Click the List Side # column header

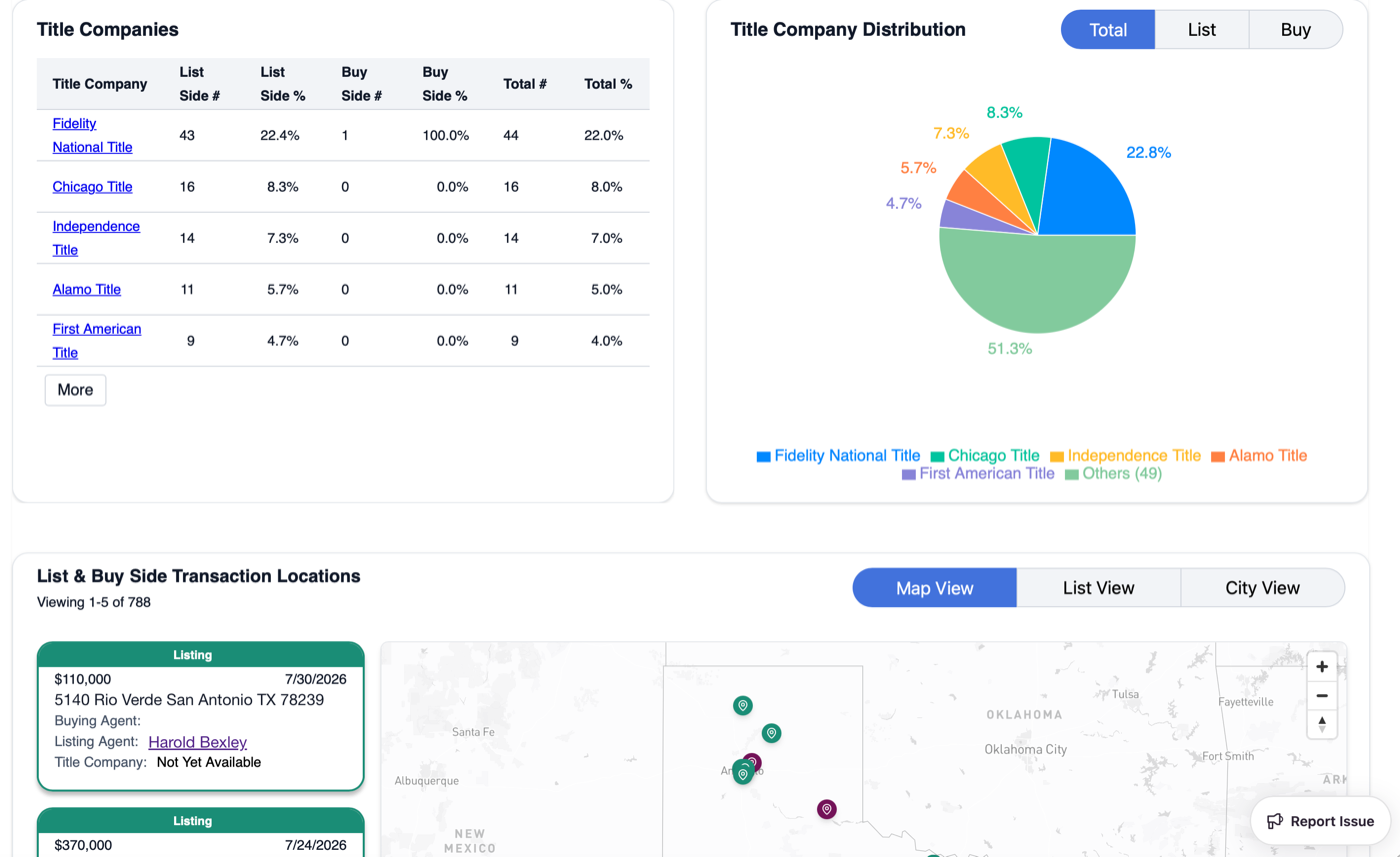[x=200, y=84]
